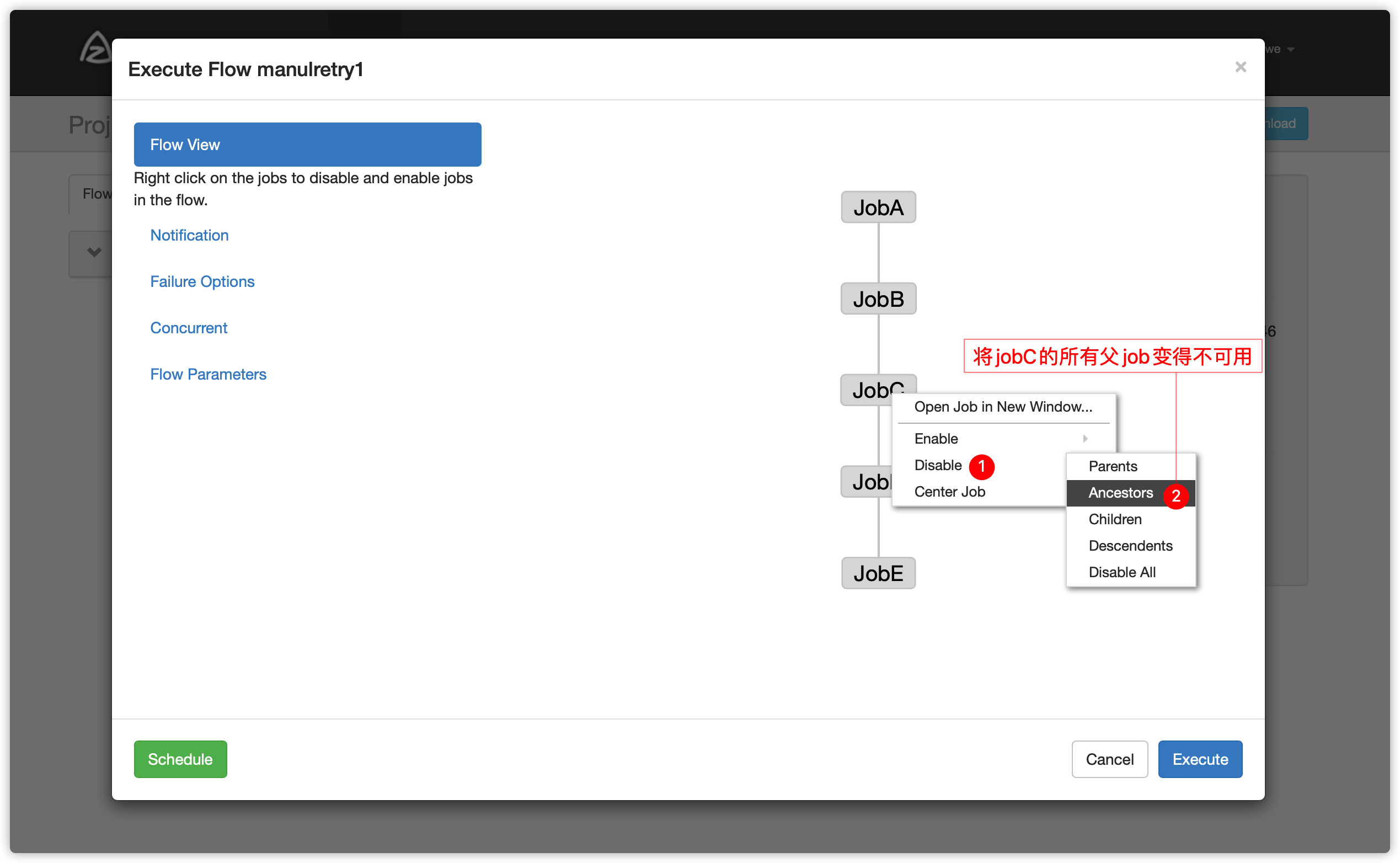Select Descendents in Disable submenu
The width and height of the screenshot is (1400, 863).
point(1131,546)
